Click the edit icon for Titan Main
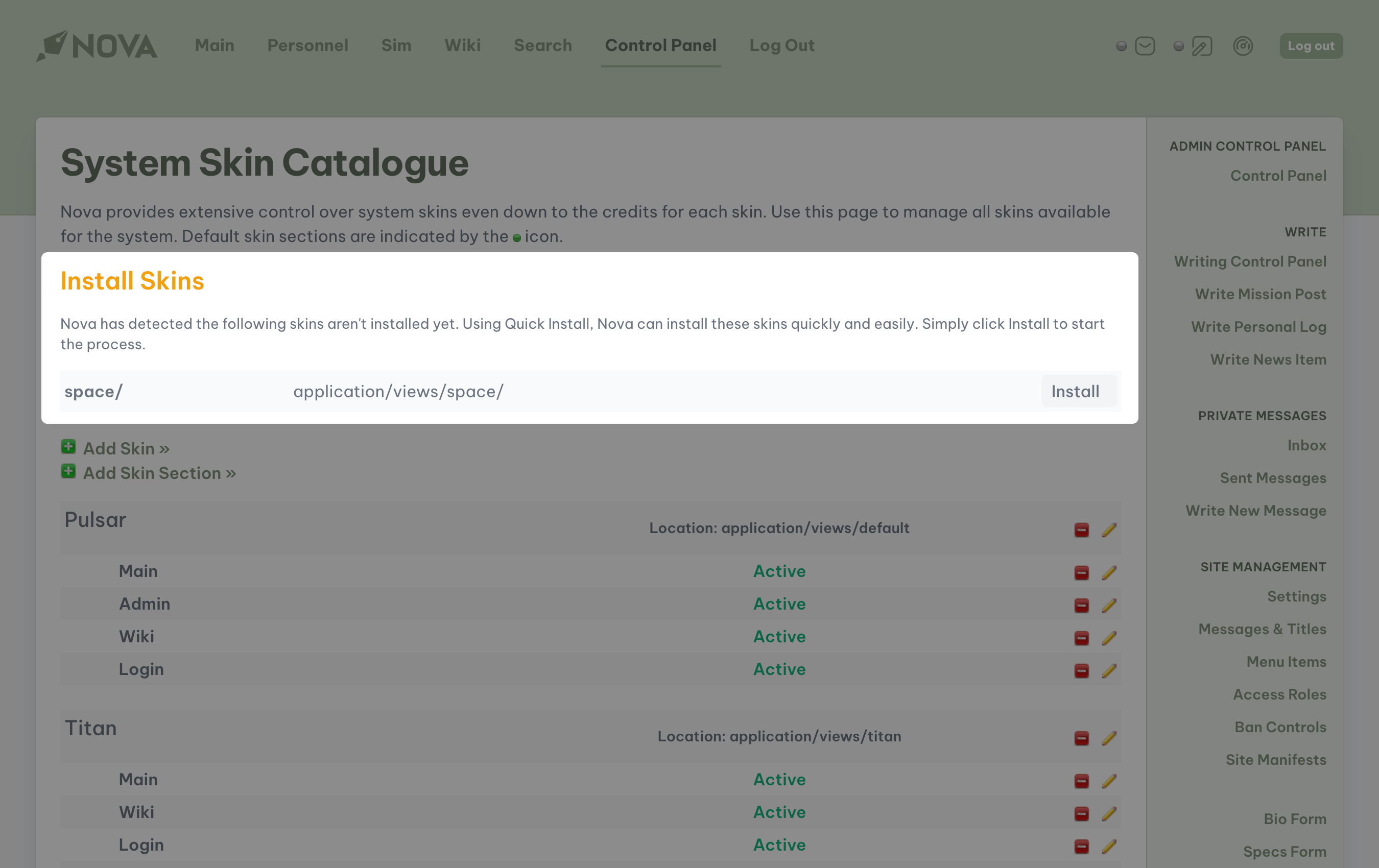Image resolution: width=1379 pixels, height=868 pixels. (x=1108, y=780)
